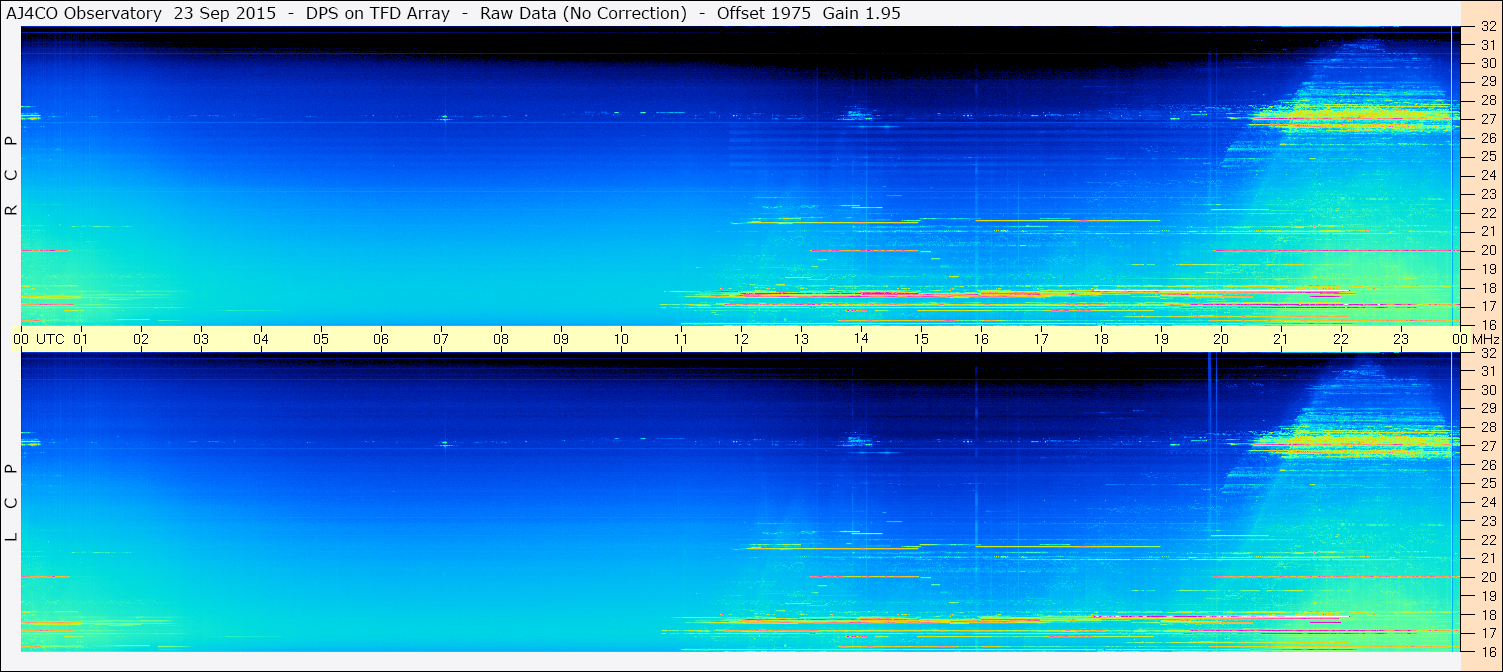Click 'Raw Data (No Correction)' header text
Screen dimensions: 1503x672
583,13
